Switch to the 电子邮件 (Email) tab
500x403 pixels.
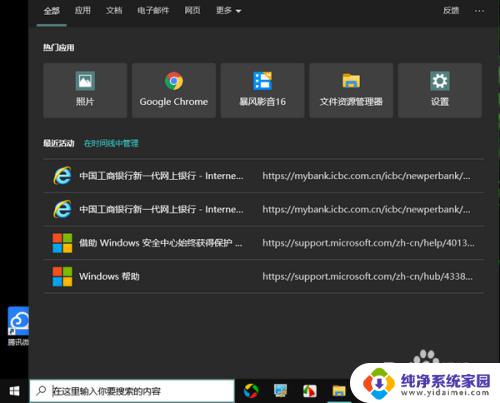click(153, 11)
